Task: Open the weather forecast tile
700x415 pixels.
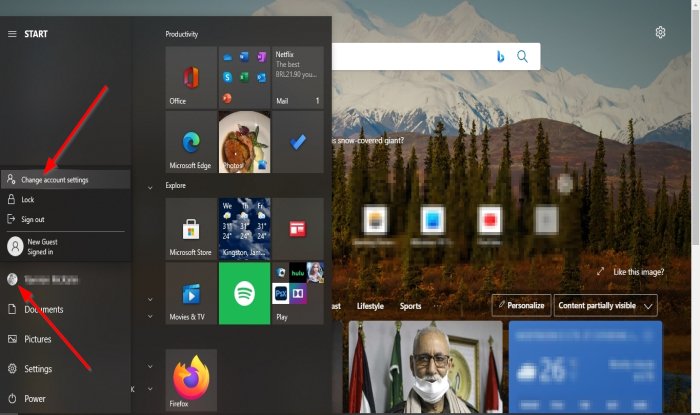Action: pyautogui.click(x=244, y=229)
